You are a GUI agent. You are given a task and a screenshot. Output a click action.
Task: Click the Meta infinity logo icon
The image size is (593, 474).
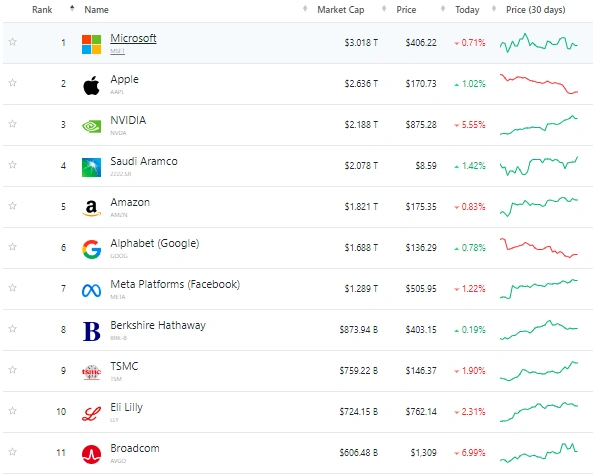pos(92,290)
